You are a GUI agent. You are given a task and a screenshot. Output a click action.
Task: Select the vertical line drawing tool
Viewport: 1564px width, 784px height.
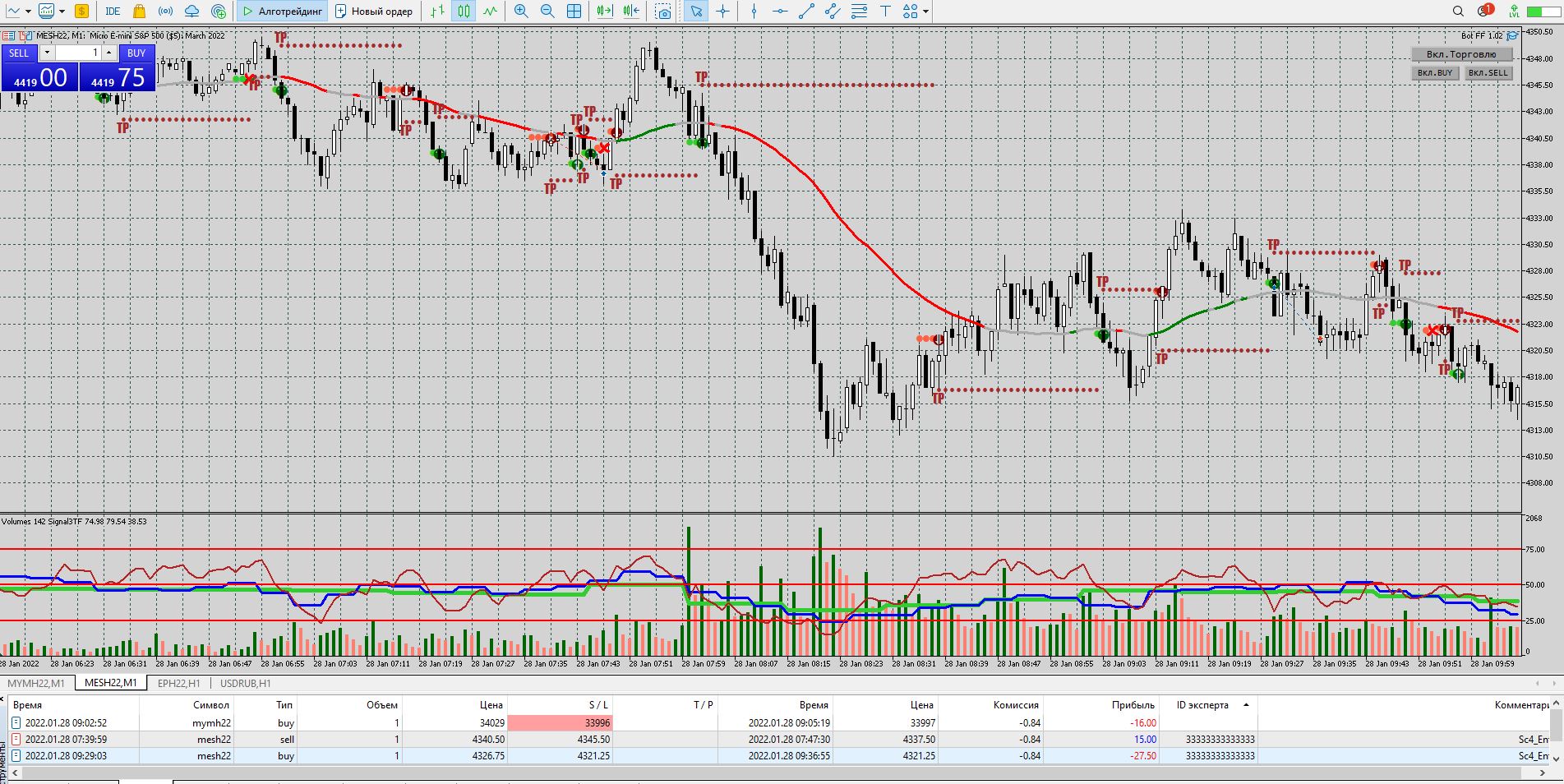coord(754,12)
